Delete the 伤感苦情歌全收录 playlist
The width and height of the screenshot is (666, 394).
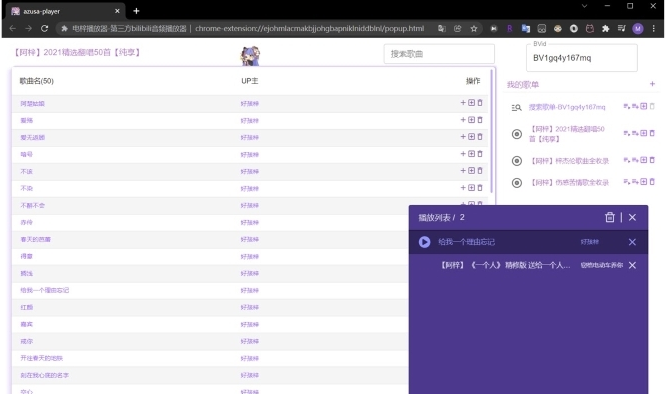click(x=652, y=182)
